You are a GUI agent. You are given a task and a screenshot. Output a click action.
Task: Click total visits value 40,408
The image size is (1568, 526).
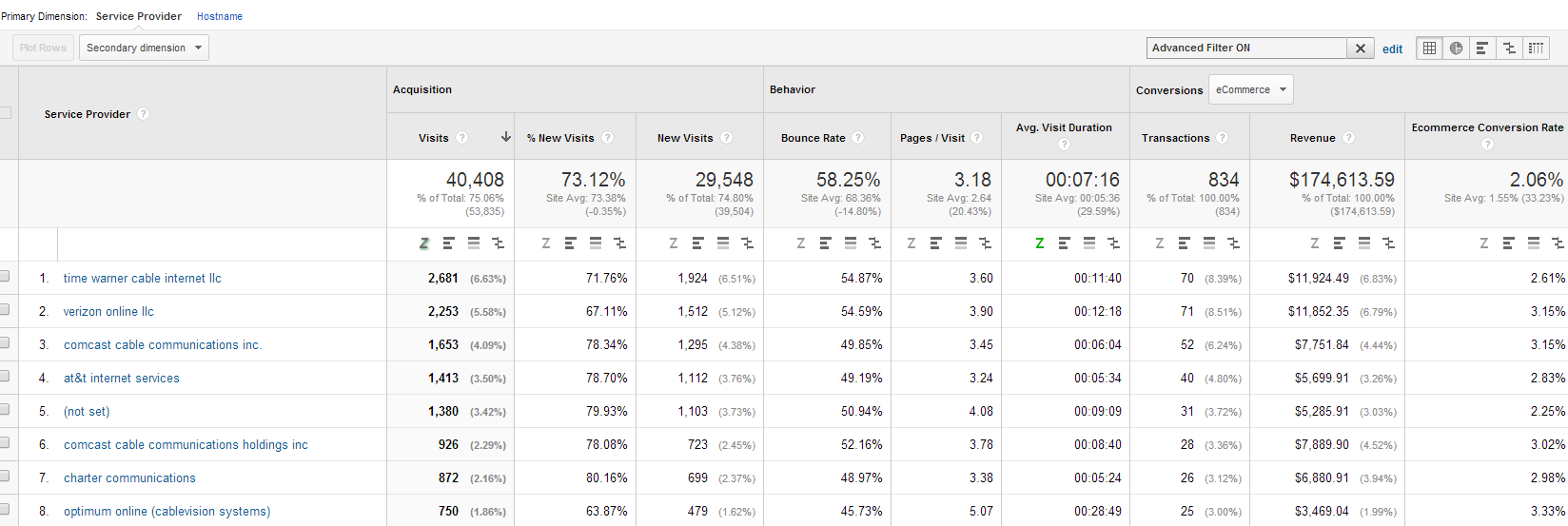point(475,180)
